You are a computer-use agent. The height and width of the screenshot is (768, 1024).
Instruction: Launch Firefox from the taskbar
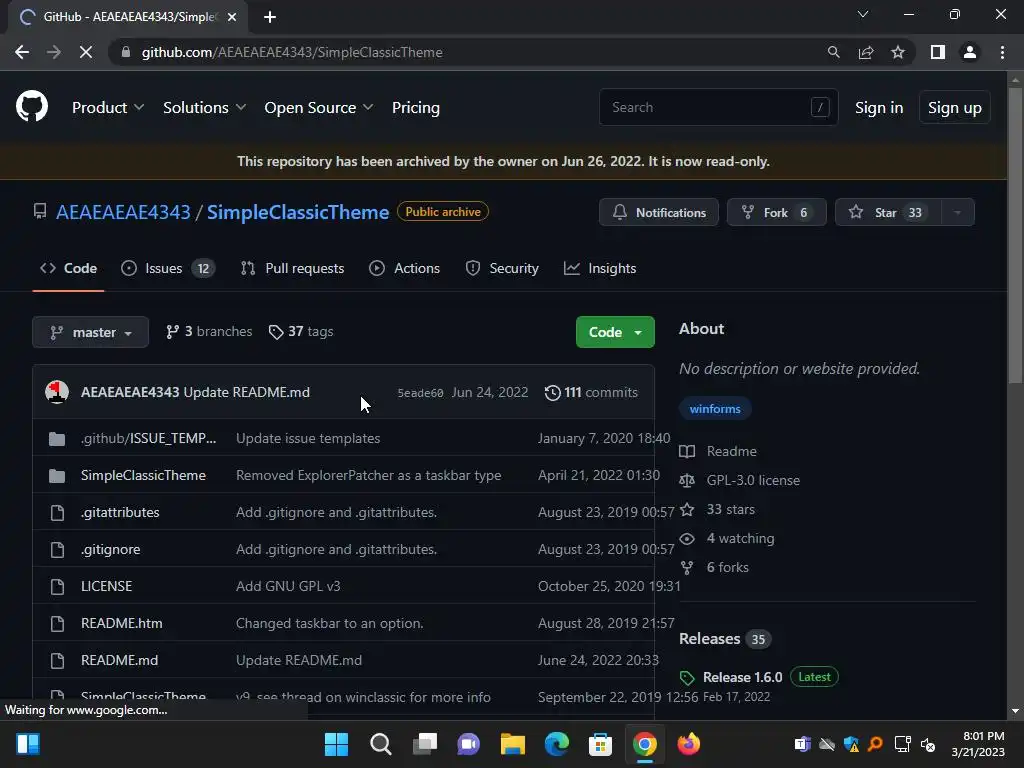(x=688, y=744)
